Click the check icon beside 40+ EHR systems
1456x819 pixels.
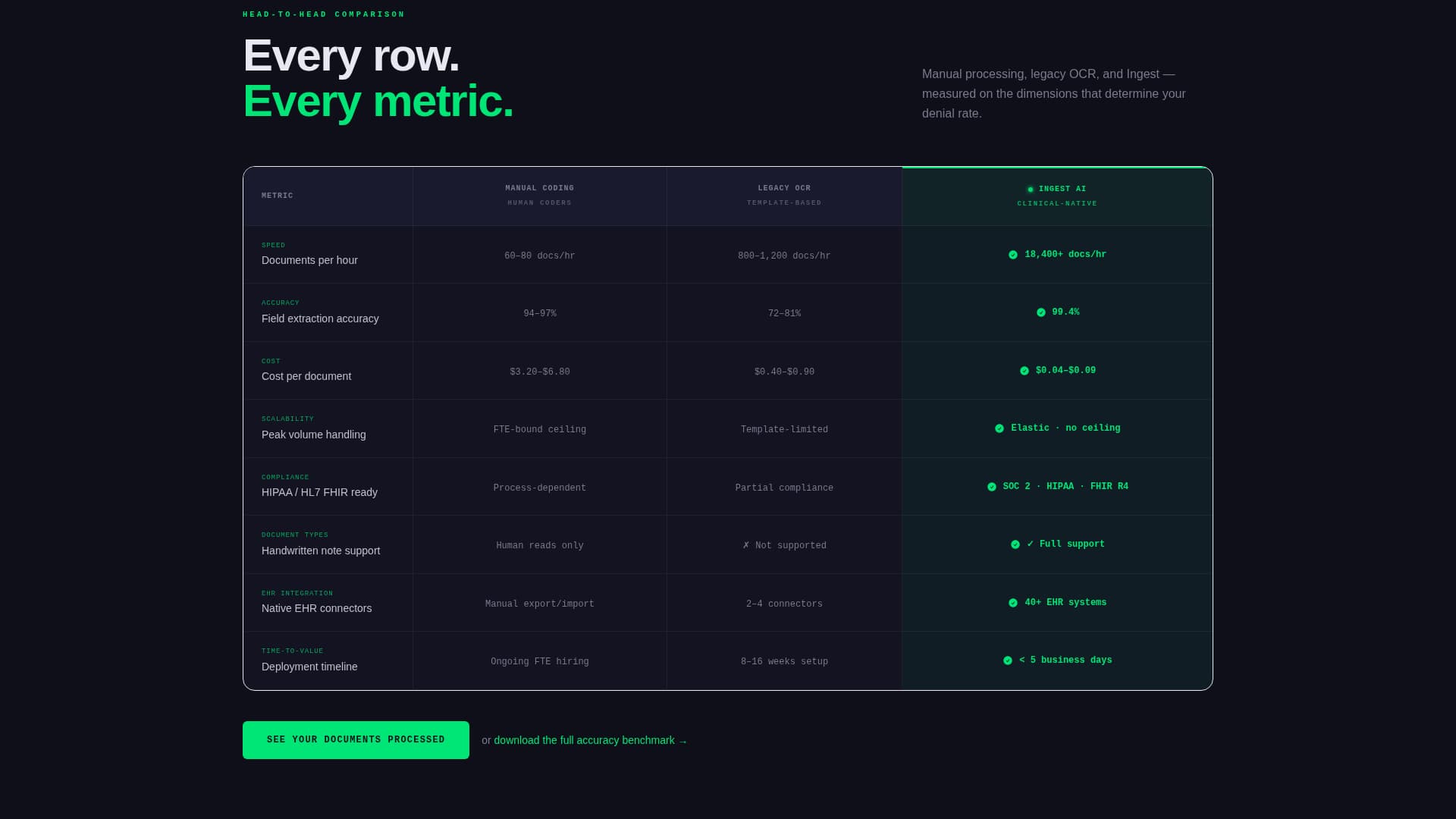pos(1013,603)
